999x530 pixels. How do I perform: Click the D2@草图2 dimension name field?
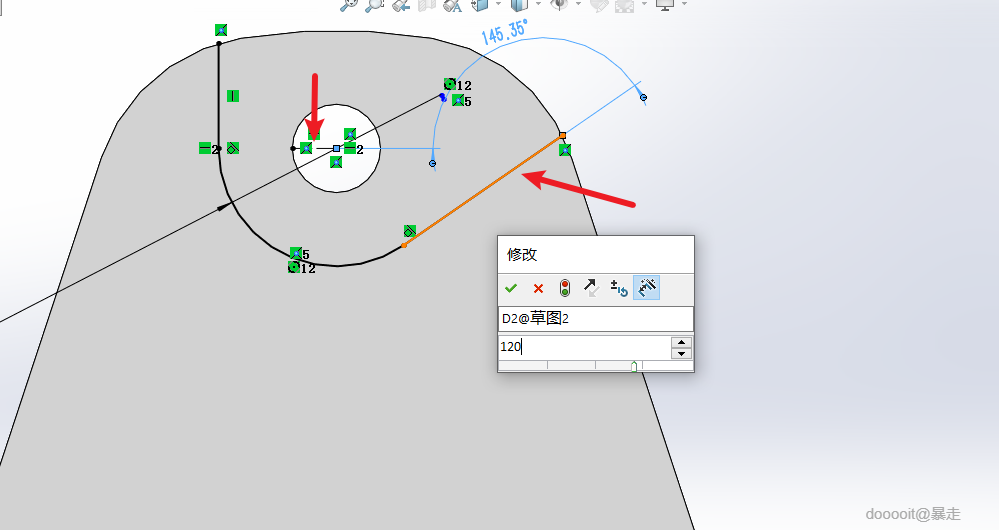click(x=596, y=319)
